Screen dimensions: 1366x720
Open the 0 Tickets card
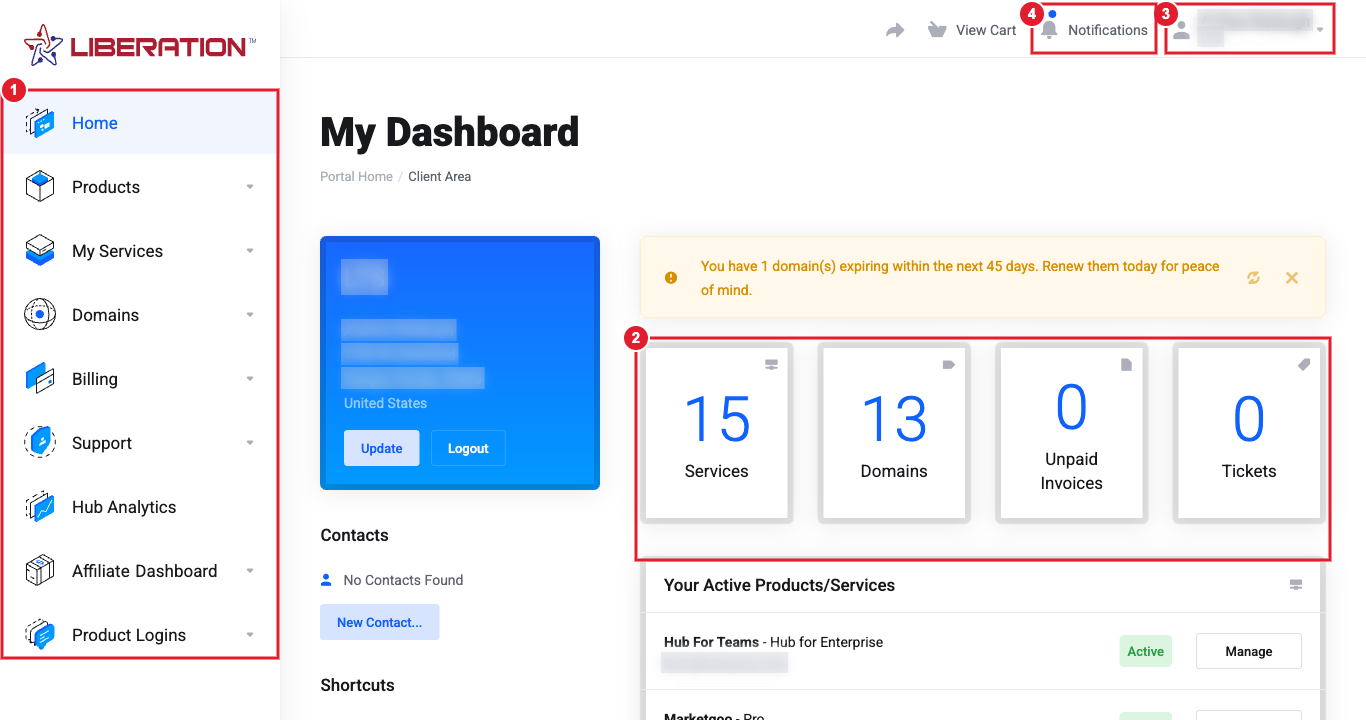click(x=1249, y=432)
